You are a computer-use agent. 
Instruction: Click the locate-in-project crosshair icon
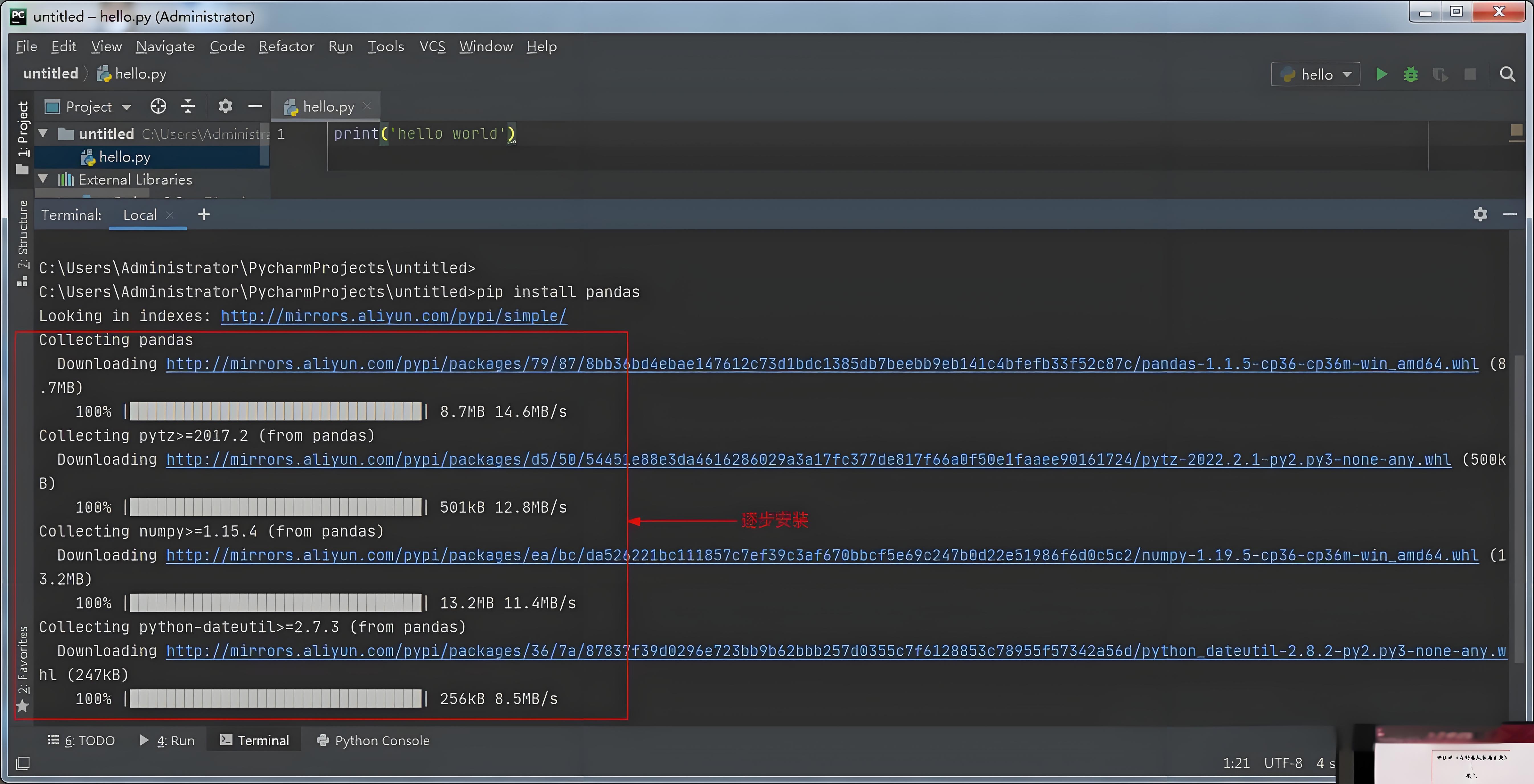pos(158,107)
